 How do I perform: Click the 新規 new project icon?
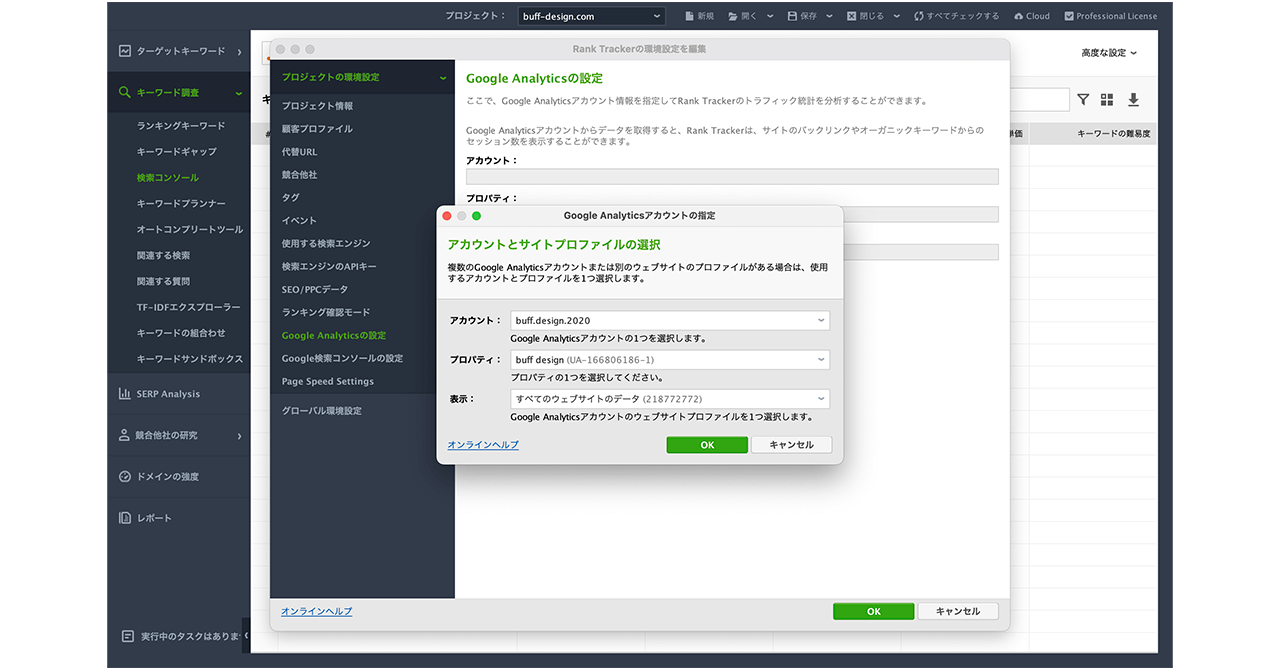[x=690, y=16]
